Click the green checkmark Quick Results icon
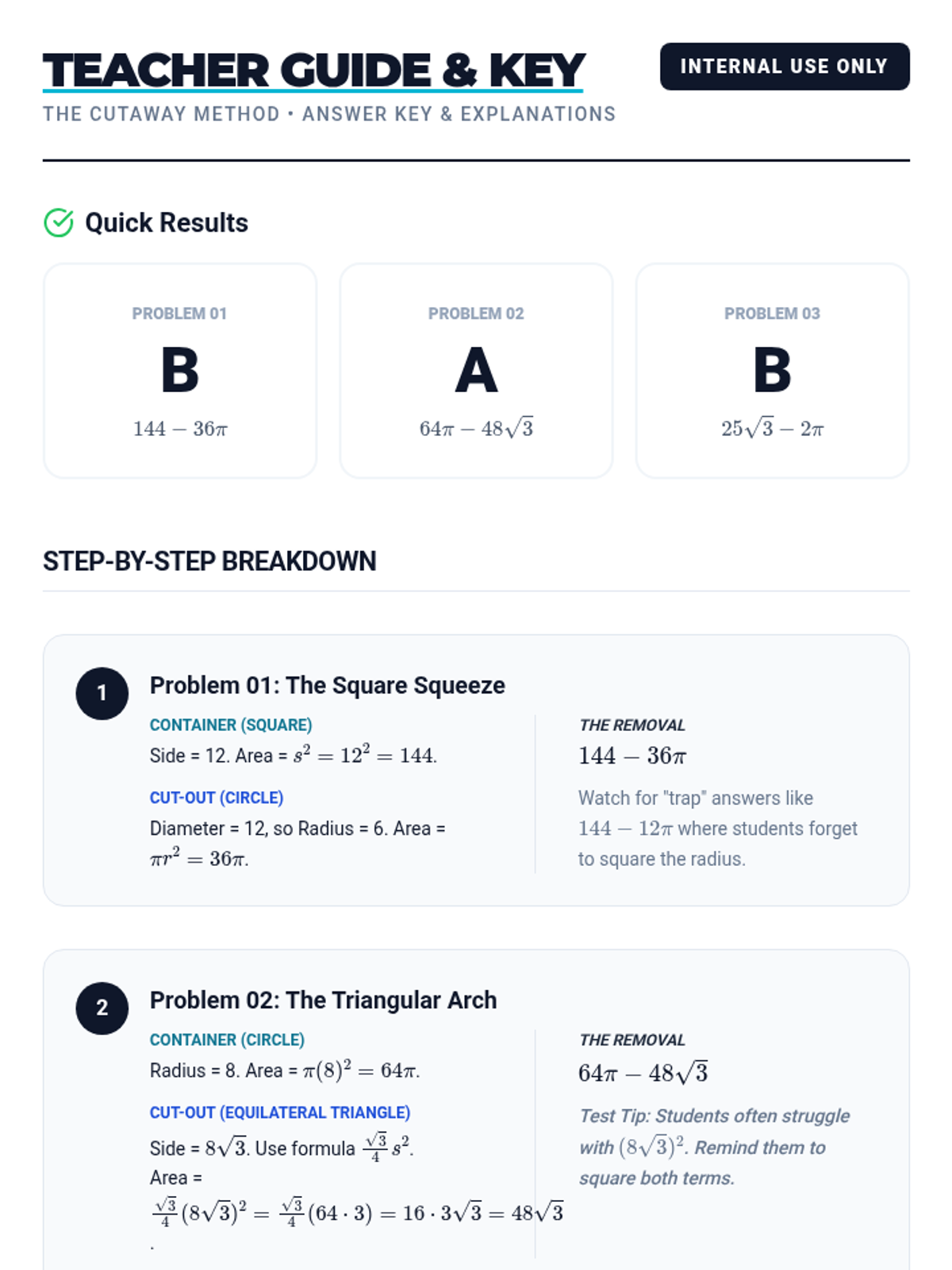Viewport: 952px width, 1270px height. pyautogui.click(x=59, y=223)
